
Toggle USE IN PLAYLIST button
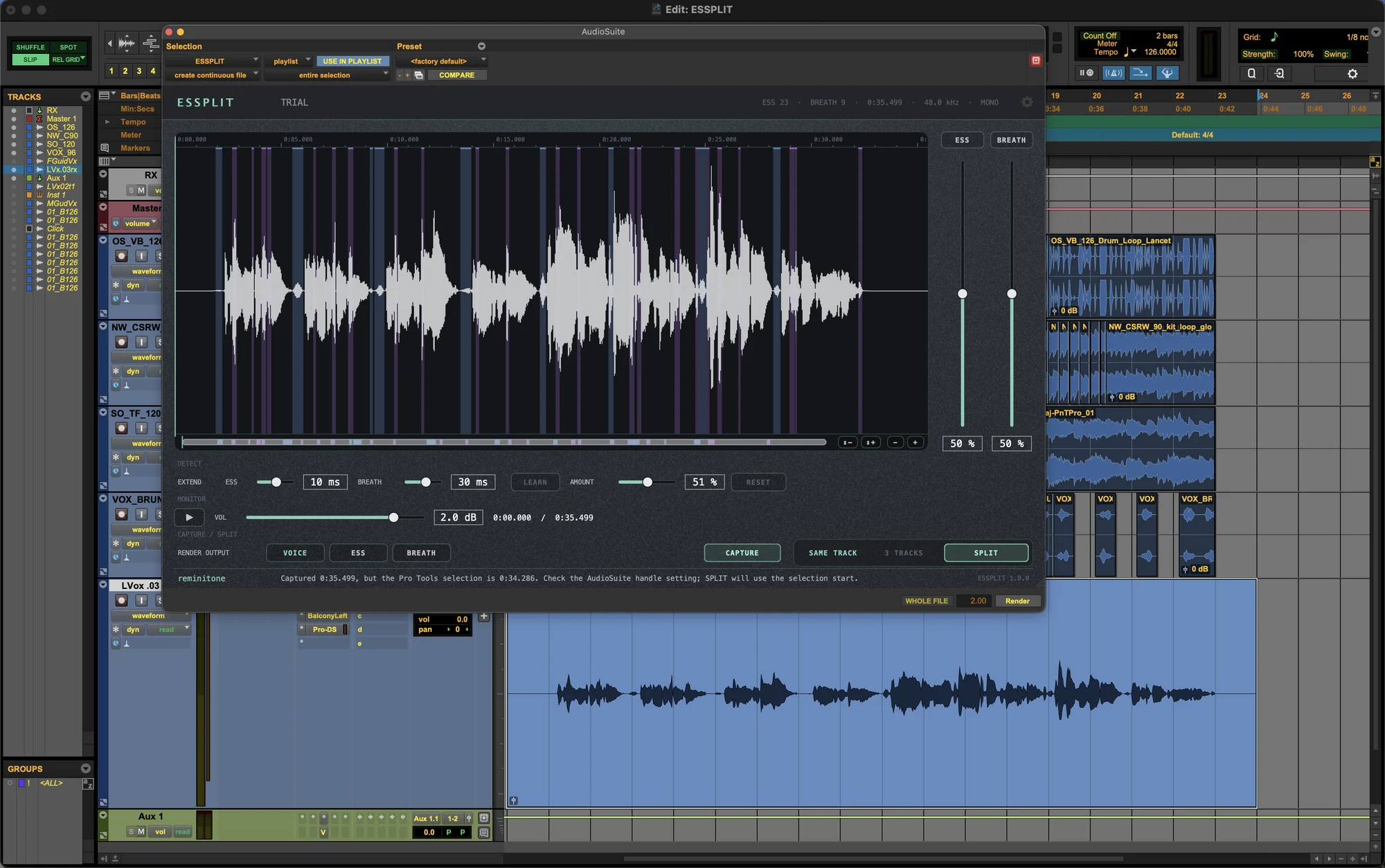point(352,62)
